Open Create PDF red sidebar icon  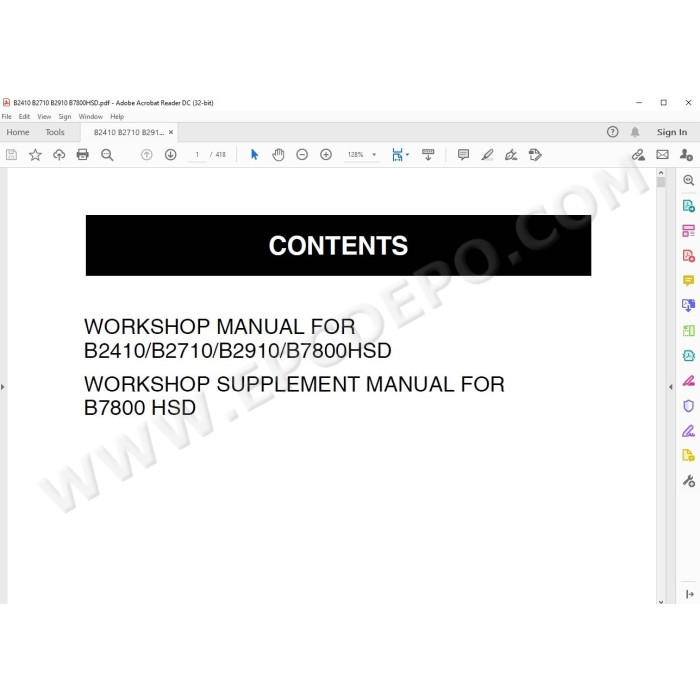pyautogui.click(x=688, y=256)
